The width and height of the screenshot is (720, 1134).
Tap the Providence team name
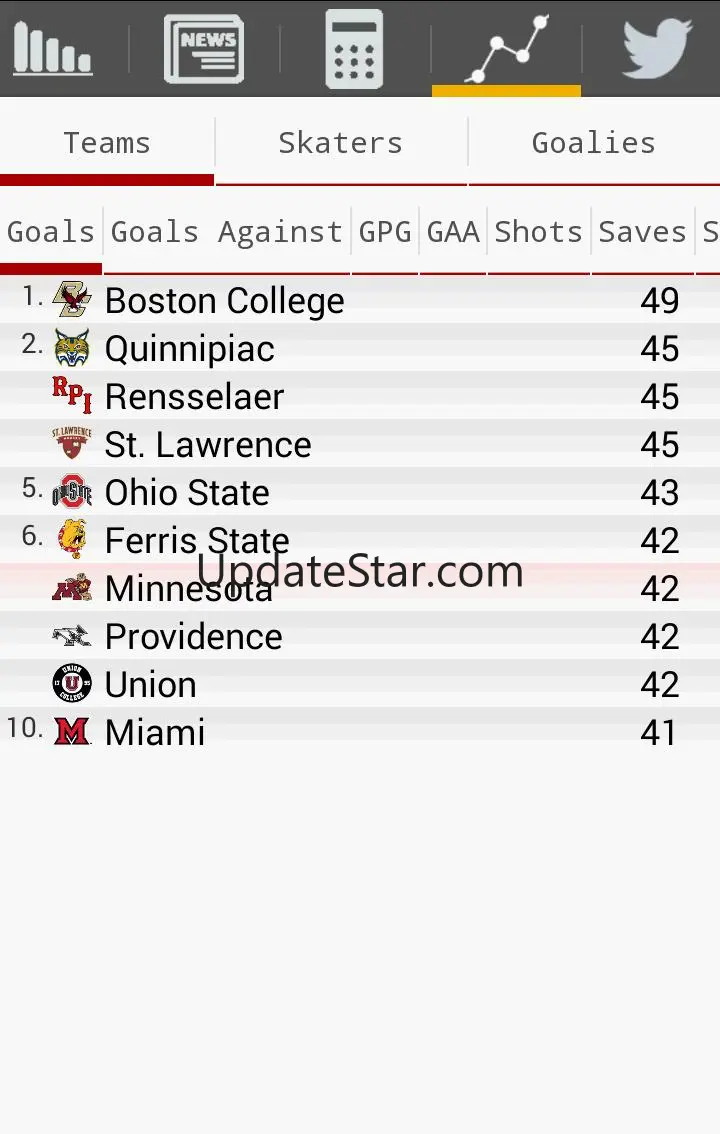[x=193, y=637]
